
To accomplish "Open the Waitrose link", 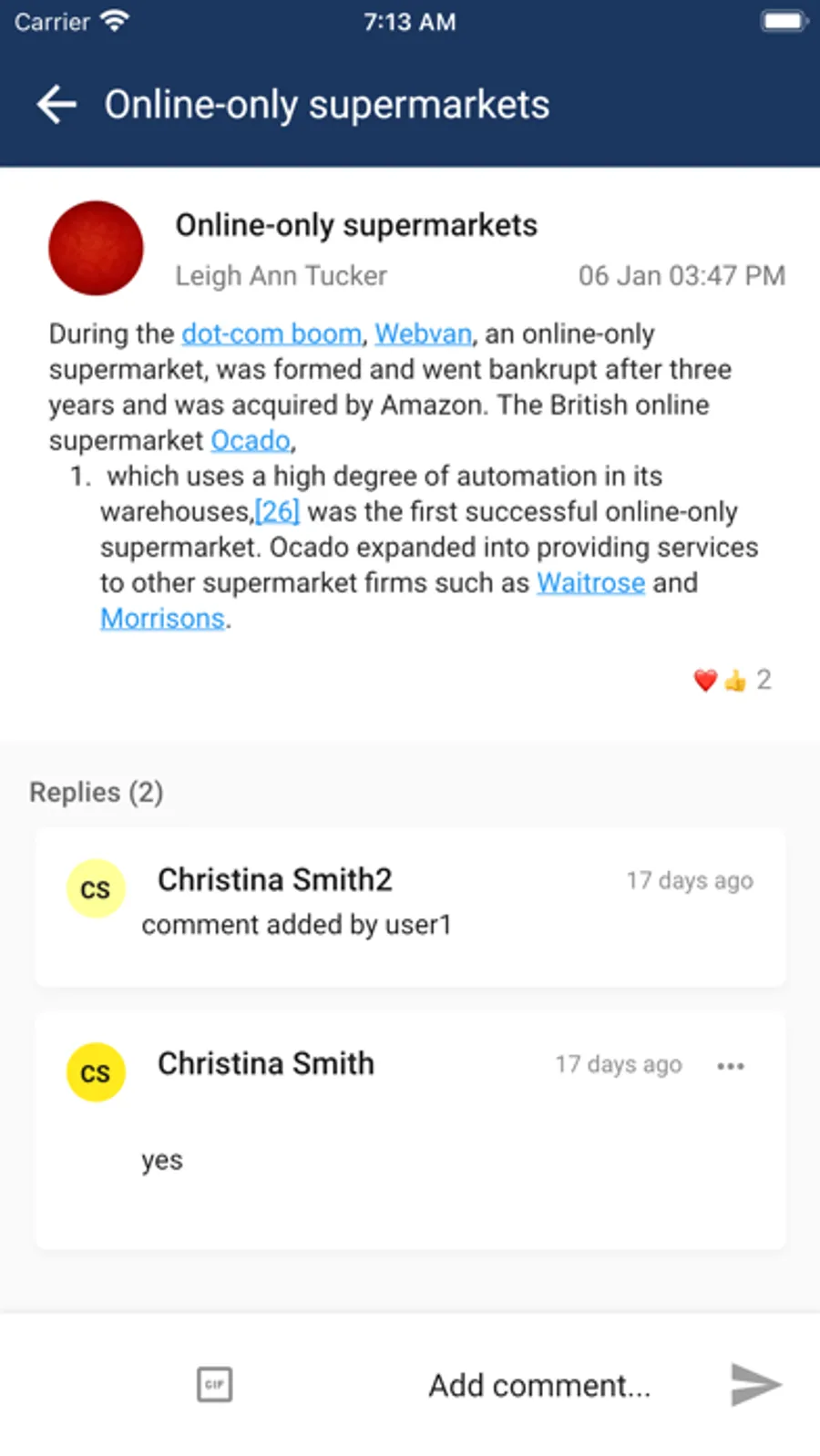I will coord(590,582).
